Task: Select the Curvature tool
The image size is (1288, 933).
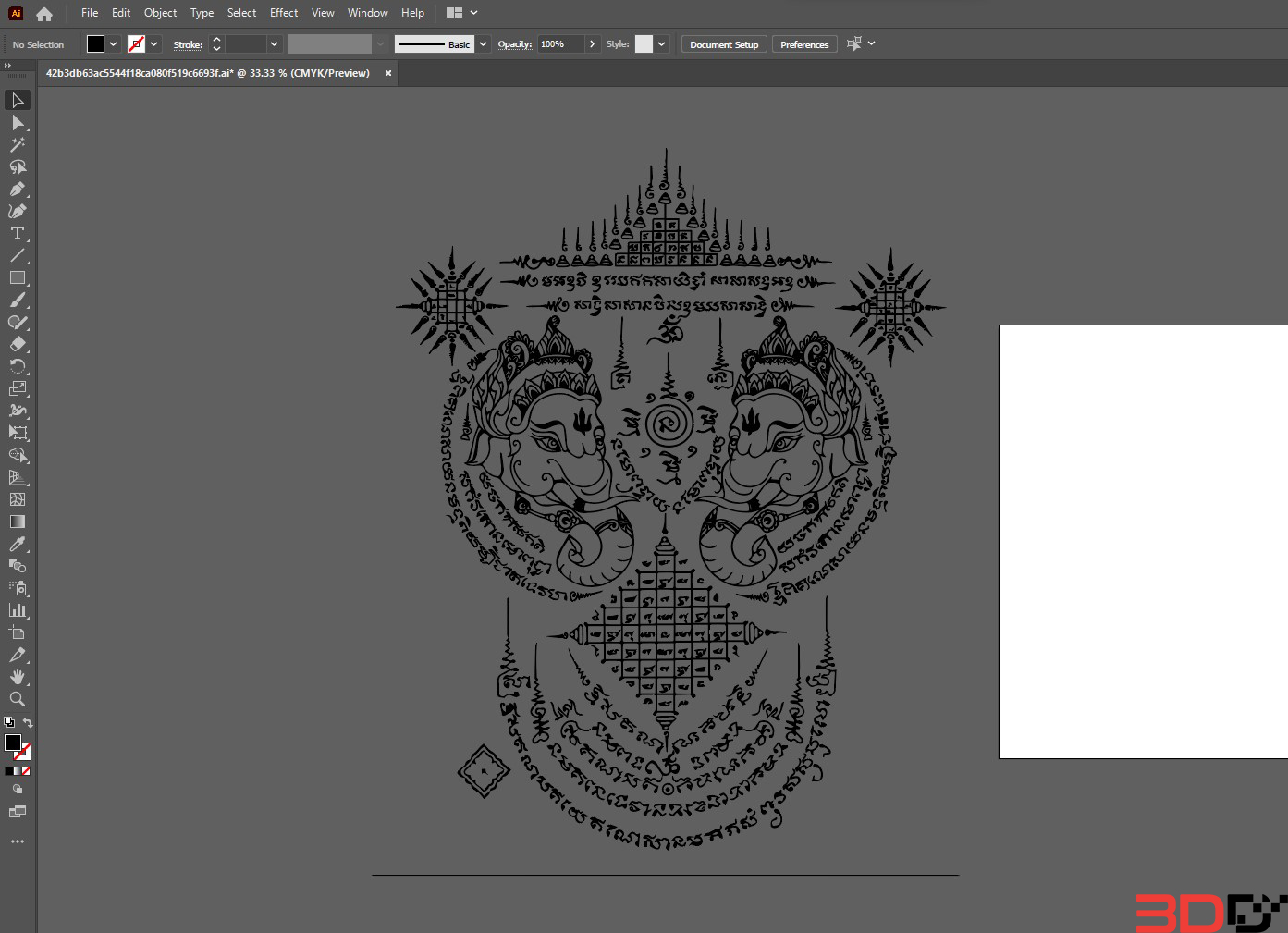Action: (18, 211)
